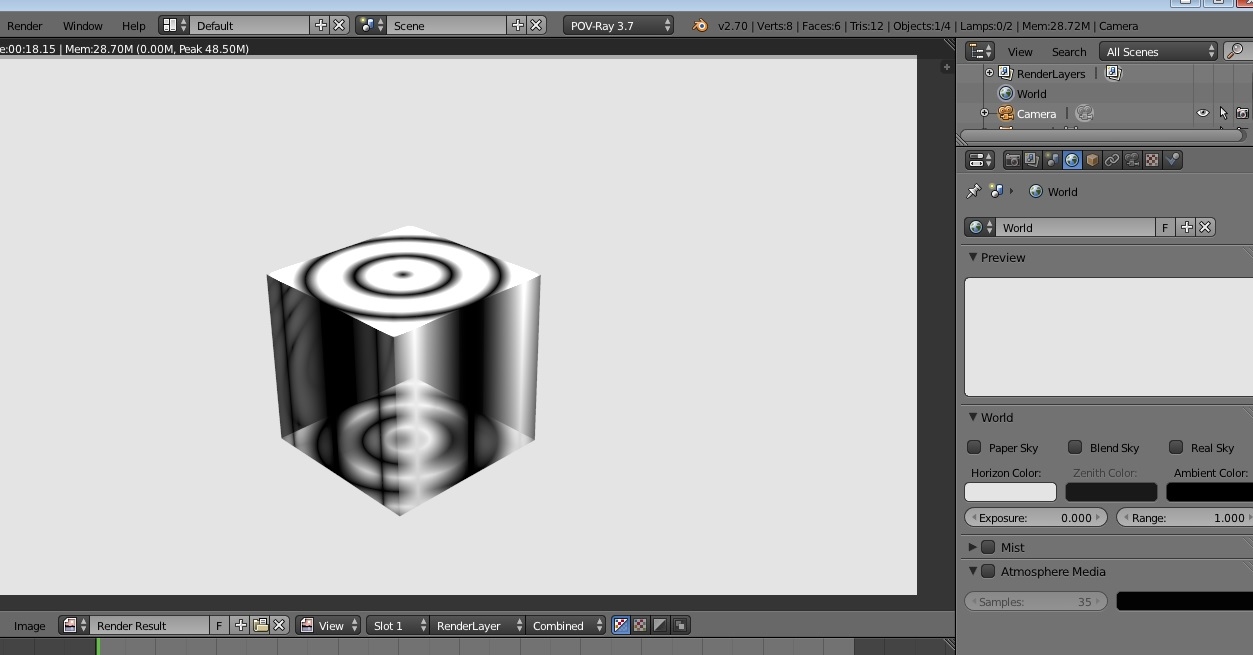Screen dimensions: 1253x655
Task: Open the Window menu
Action: [x=83, y=26]
